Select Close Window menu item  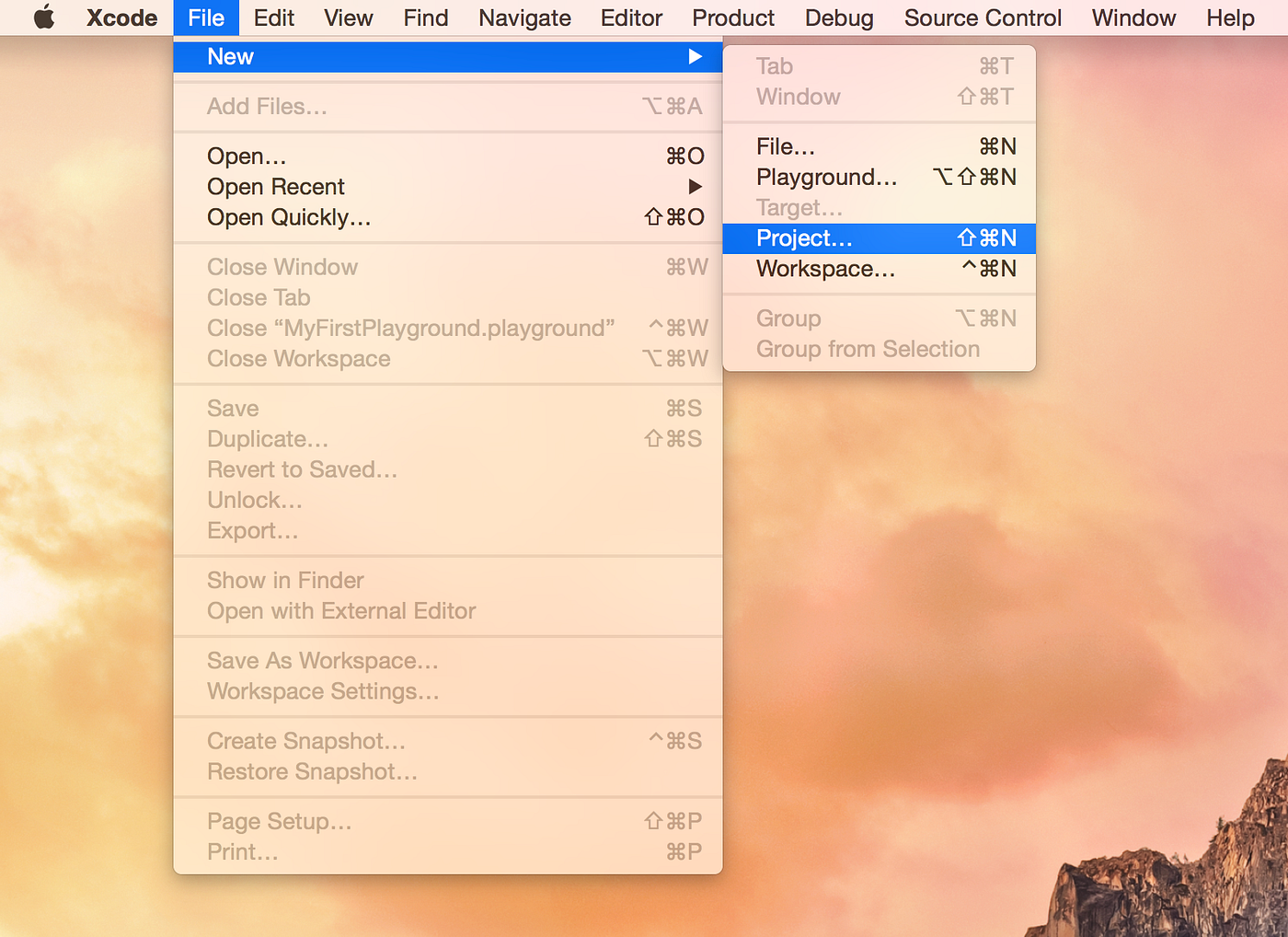point(448,267)
